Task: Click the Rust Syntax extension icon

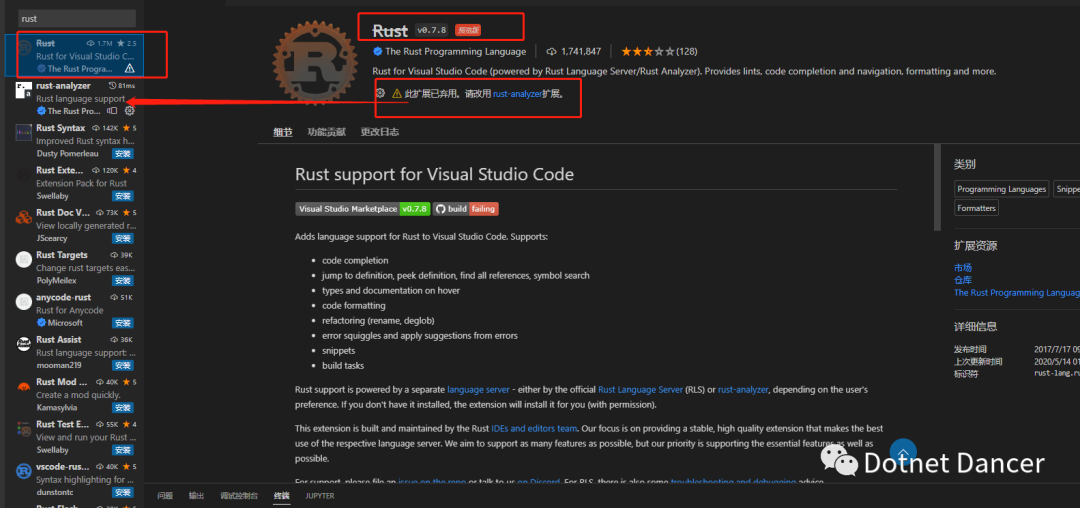Action: click(24, 132)
